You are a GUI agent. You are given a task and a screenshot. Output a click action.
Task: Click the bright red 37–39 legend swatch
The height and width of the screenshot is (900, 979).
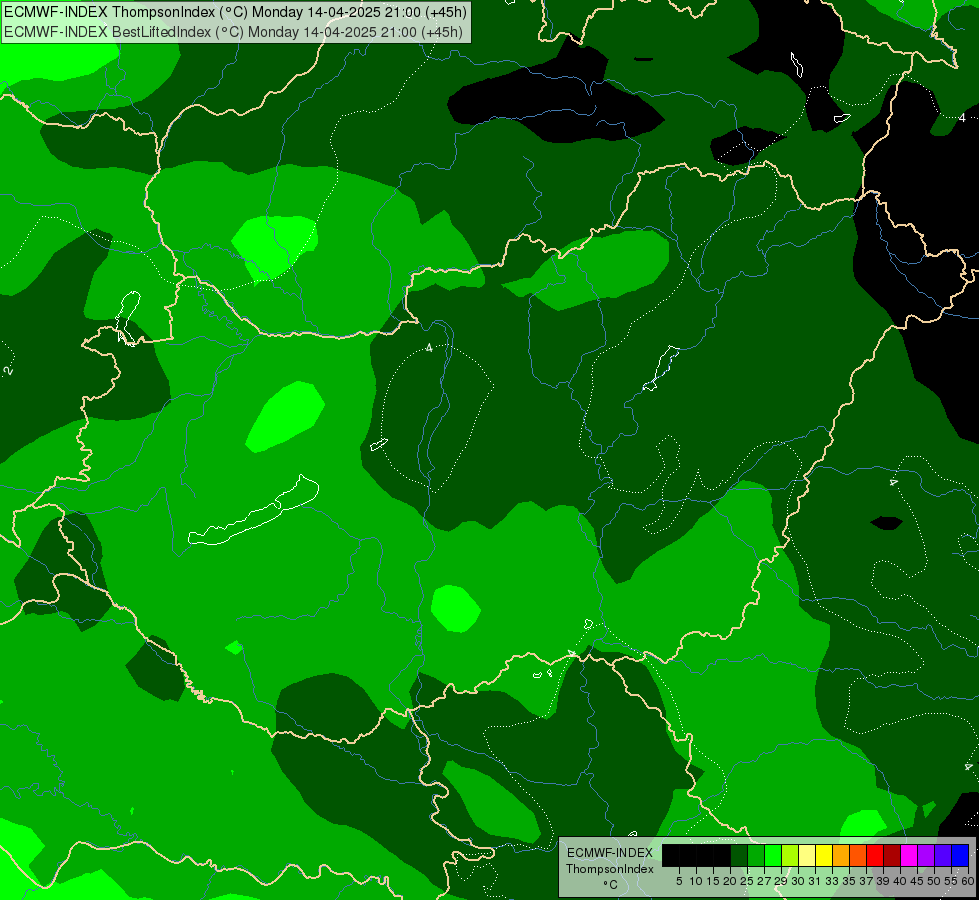[875, 855]
